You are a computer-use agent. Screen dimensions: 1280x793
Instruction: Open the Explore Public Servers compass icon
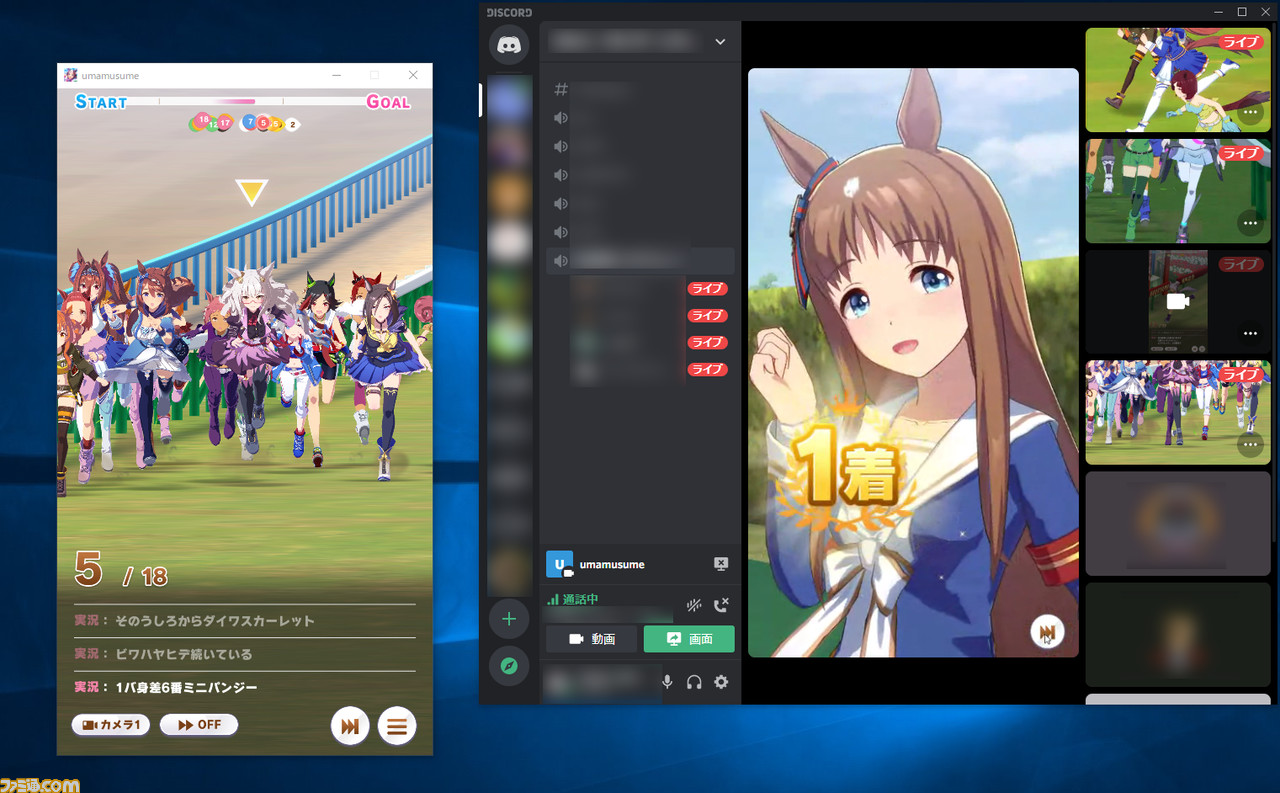[509, 666]
